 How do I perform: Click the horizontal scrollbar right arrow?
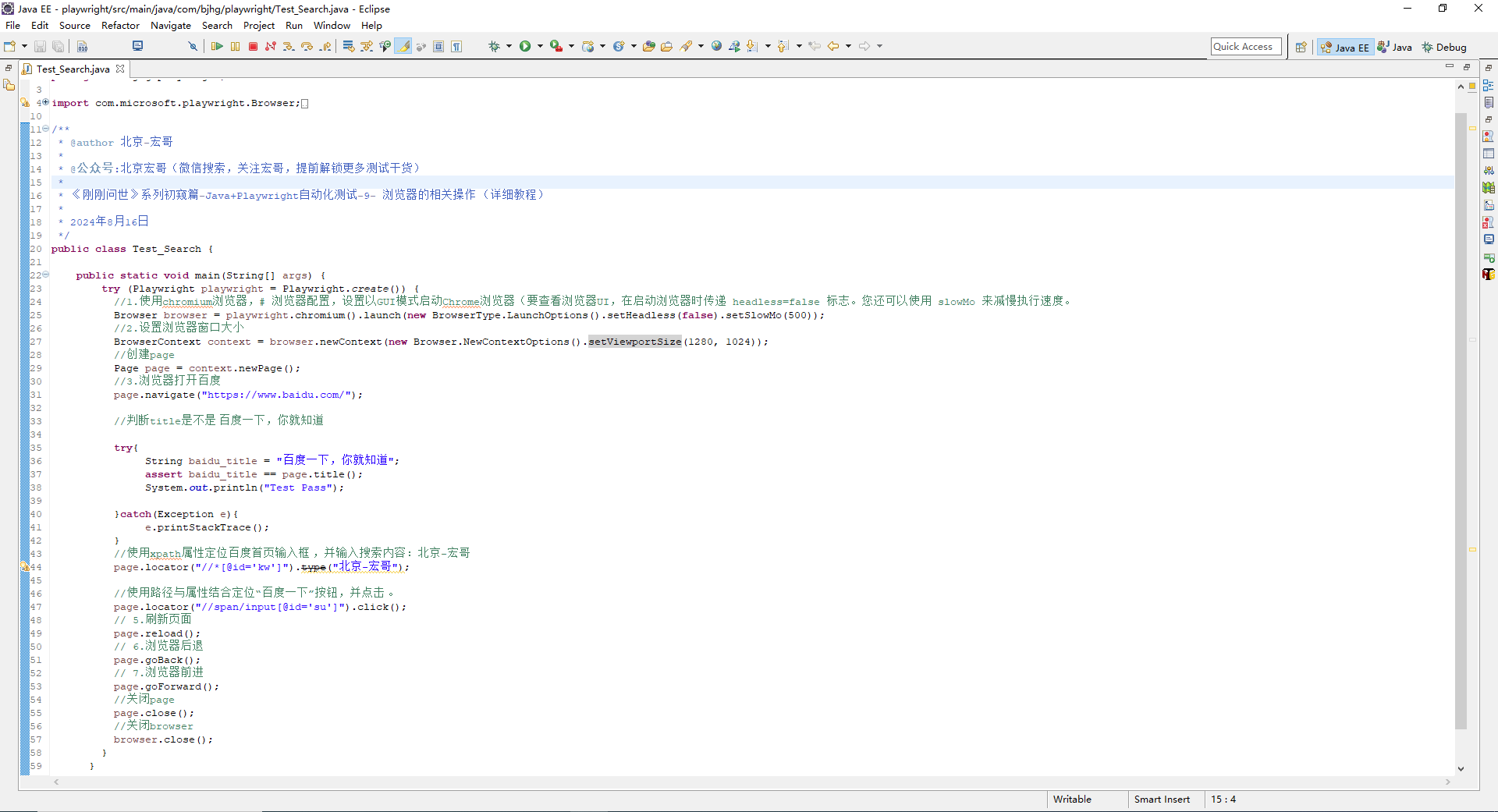(1448, 782)
